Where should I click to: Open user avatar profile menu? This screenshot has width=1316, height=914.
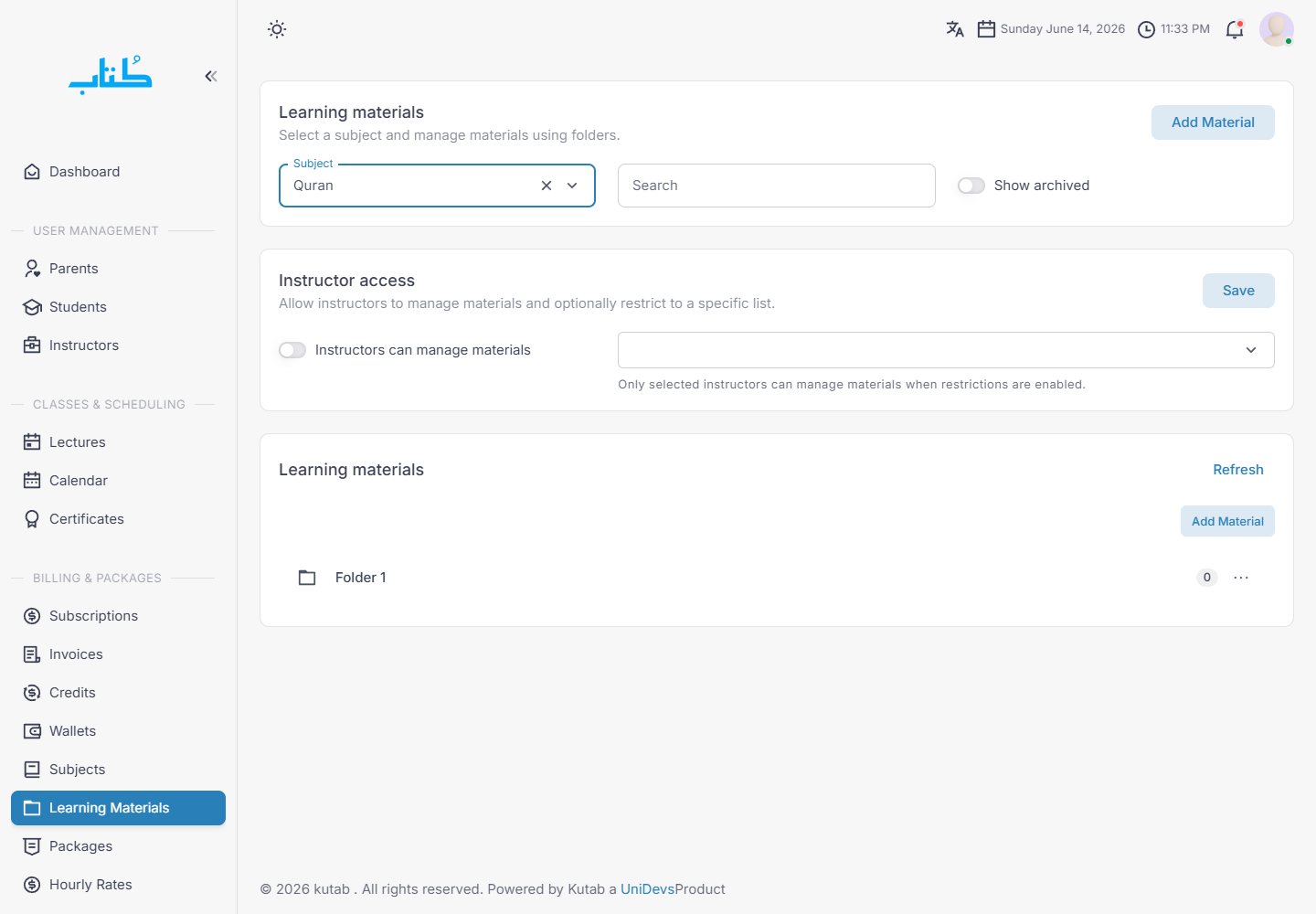point(1277,29)
